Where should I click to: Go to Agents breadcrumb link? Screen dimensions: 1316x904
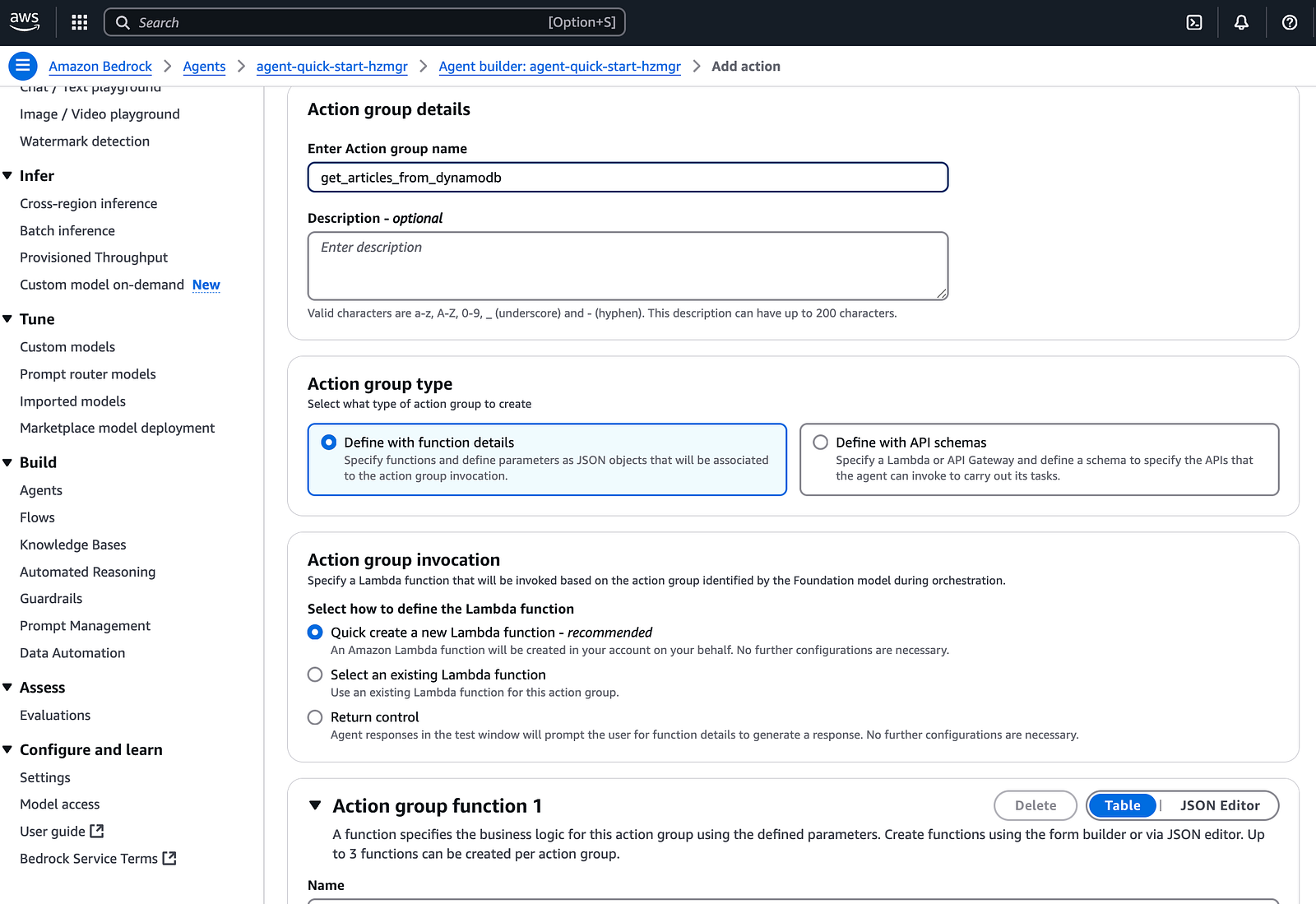click(204, 67)
